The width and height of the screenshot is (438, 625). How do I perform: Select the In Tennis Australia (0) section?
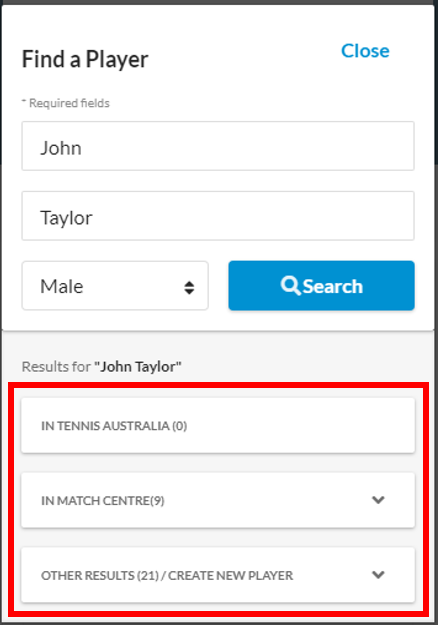click(x=218, y=426)
